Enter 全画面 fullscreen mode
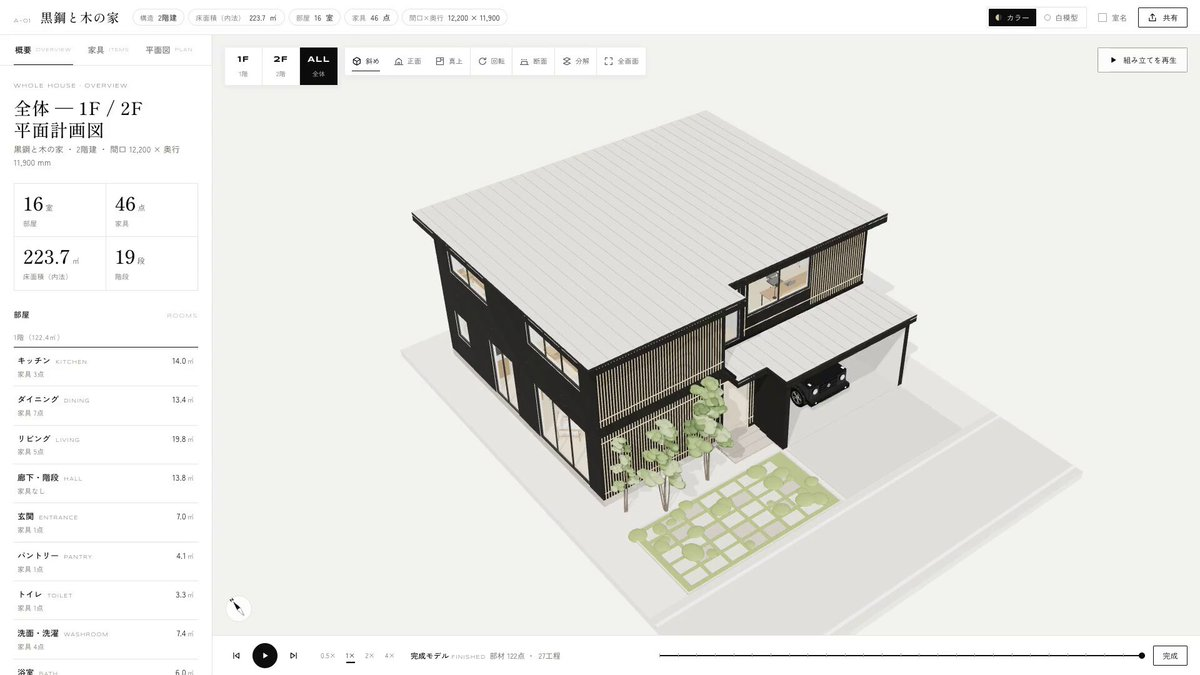The height and width of the screenshot is (675, 1200). pos(622,61)
